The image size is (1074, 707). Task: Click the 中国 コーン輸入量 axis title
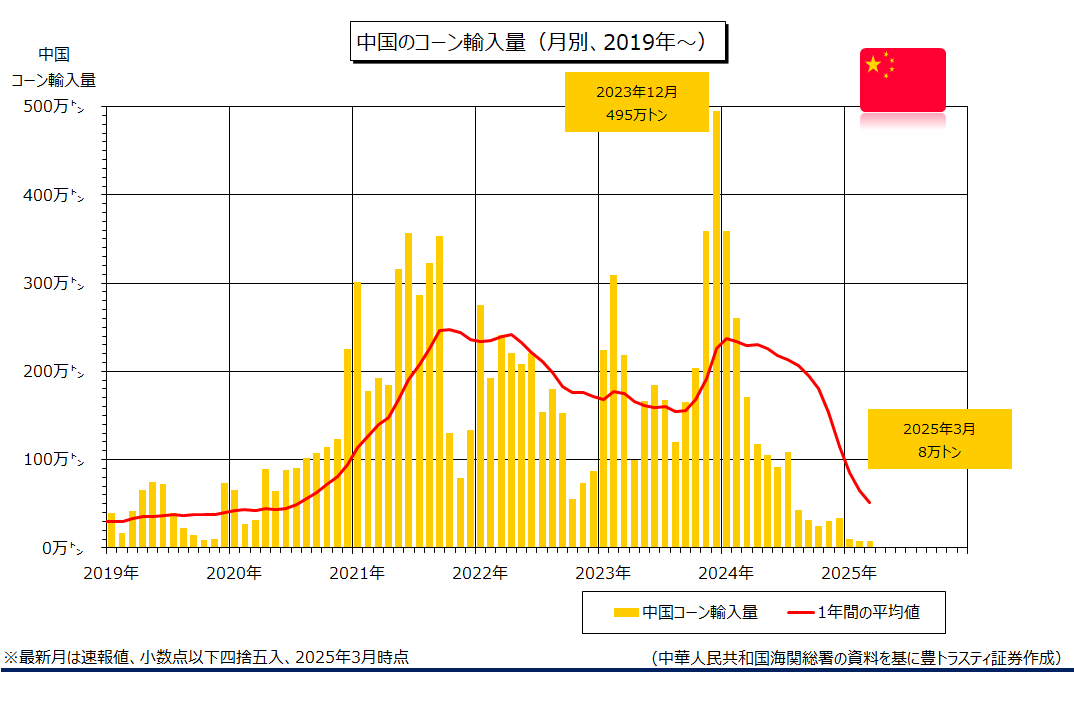(53, 67)
